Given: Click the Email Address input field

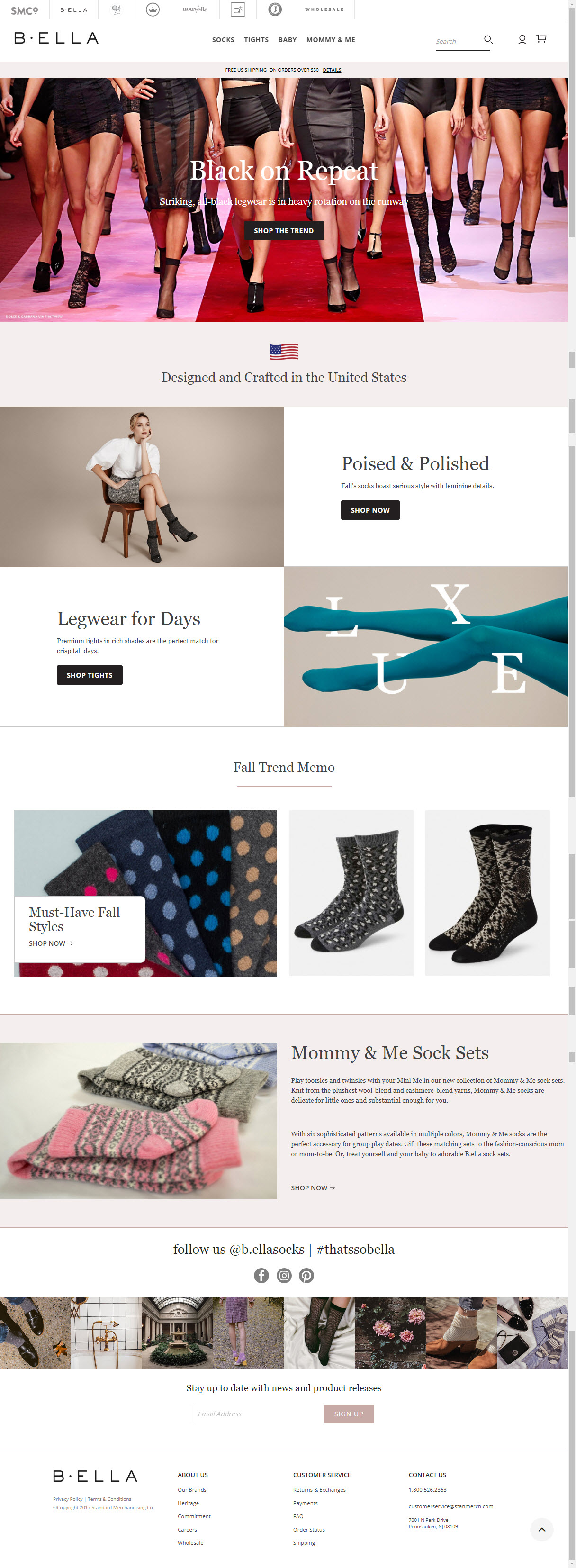Looking at the screenshot, I should click(x=259, y=1414).
